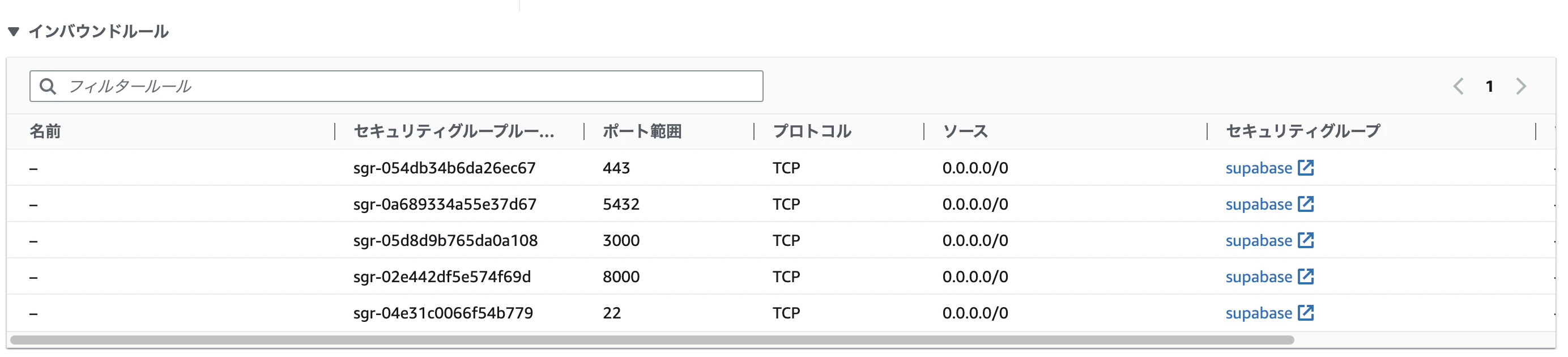The image size is (1568, 357).
Task: Sort by プロトコル column header
Action: (812, 131)
